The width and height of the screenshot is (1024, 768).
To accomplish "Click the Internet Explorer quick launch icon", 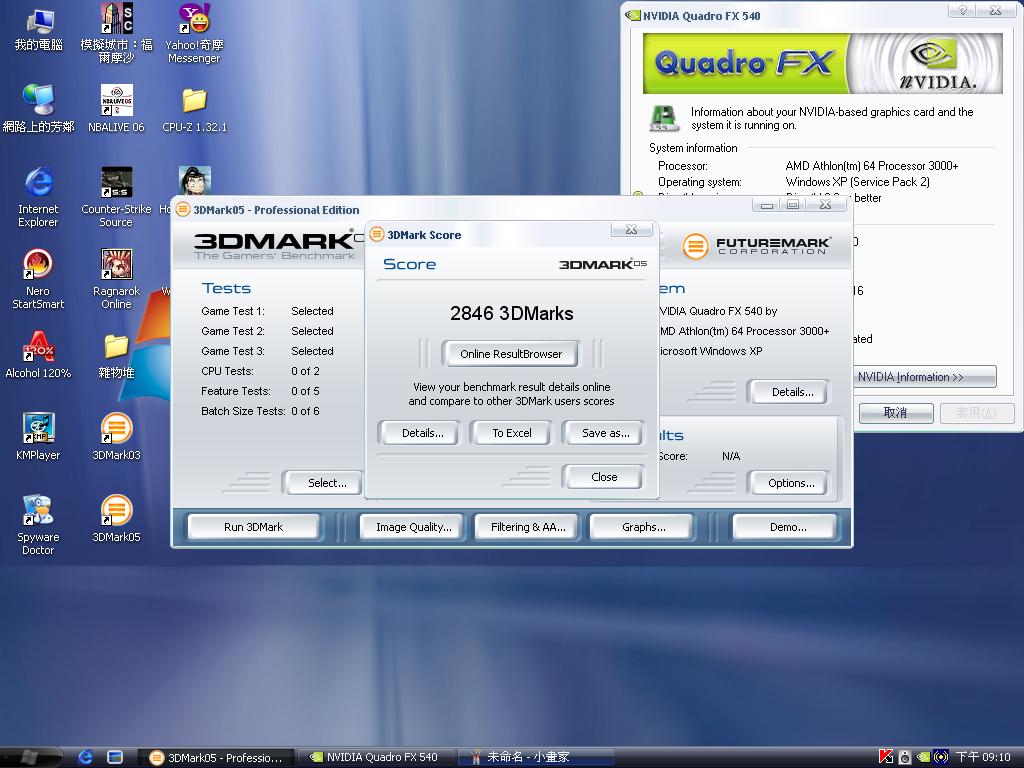I will [86, 757].
